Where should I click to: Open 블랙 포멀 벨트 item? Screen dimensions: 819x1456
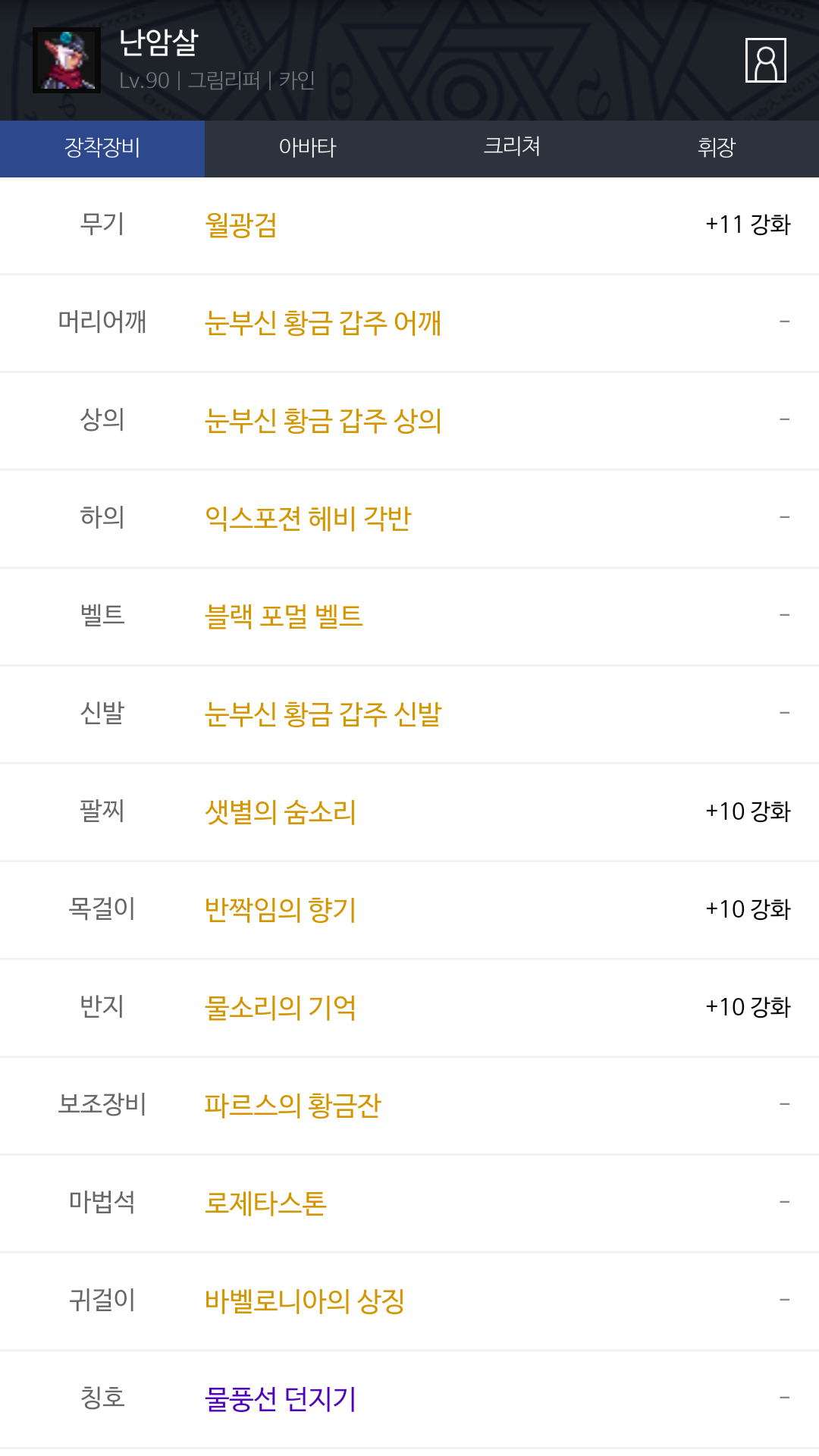pos(284,617)
